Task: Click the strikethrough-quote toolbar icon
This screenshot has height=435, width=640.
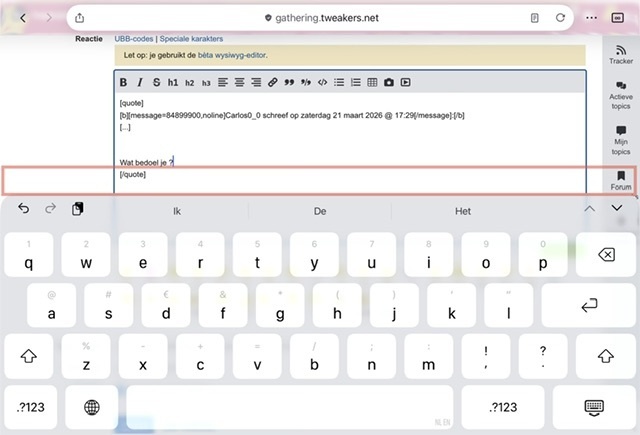Action: (306, 82)
